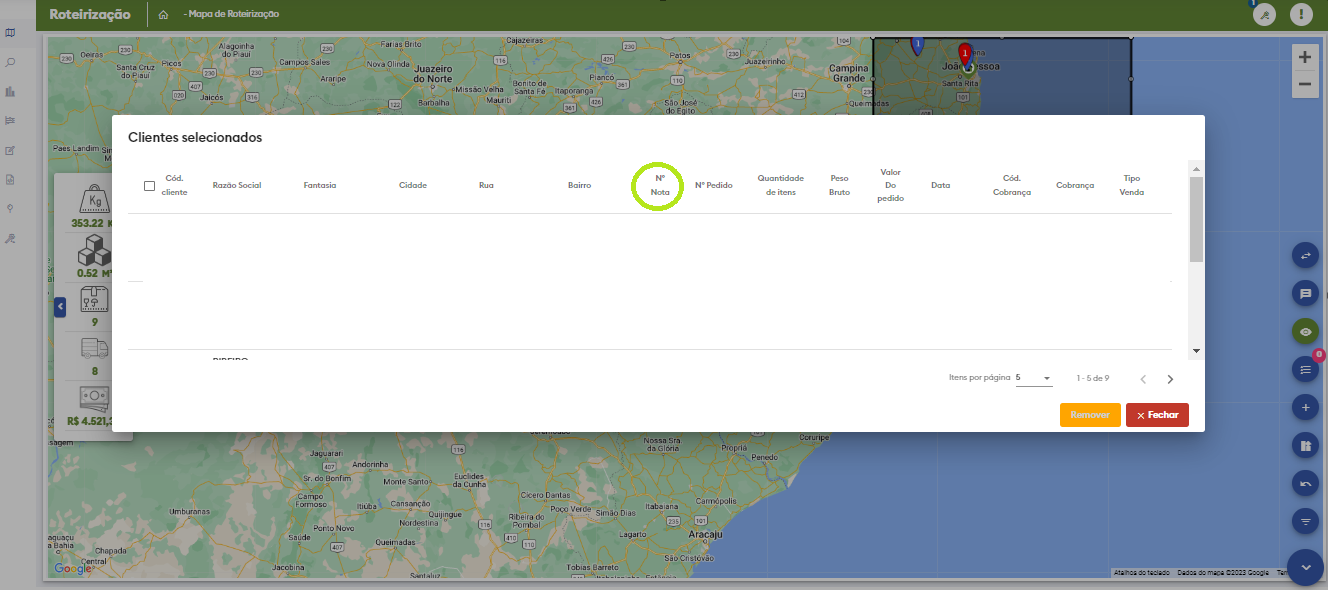
Task: Click the orange Remover button
Action: 1090,415
